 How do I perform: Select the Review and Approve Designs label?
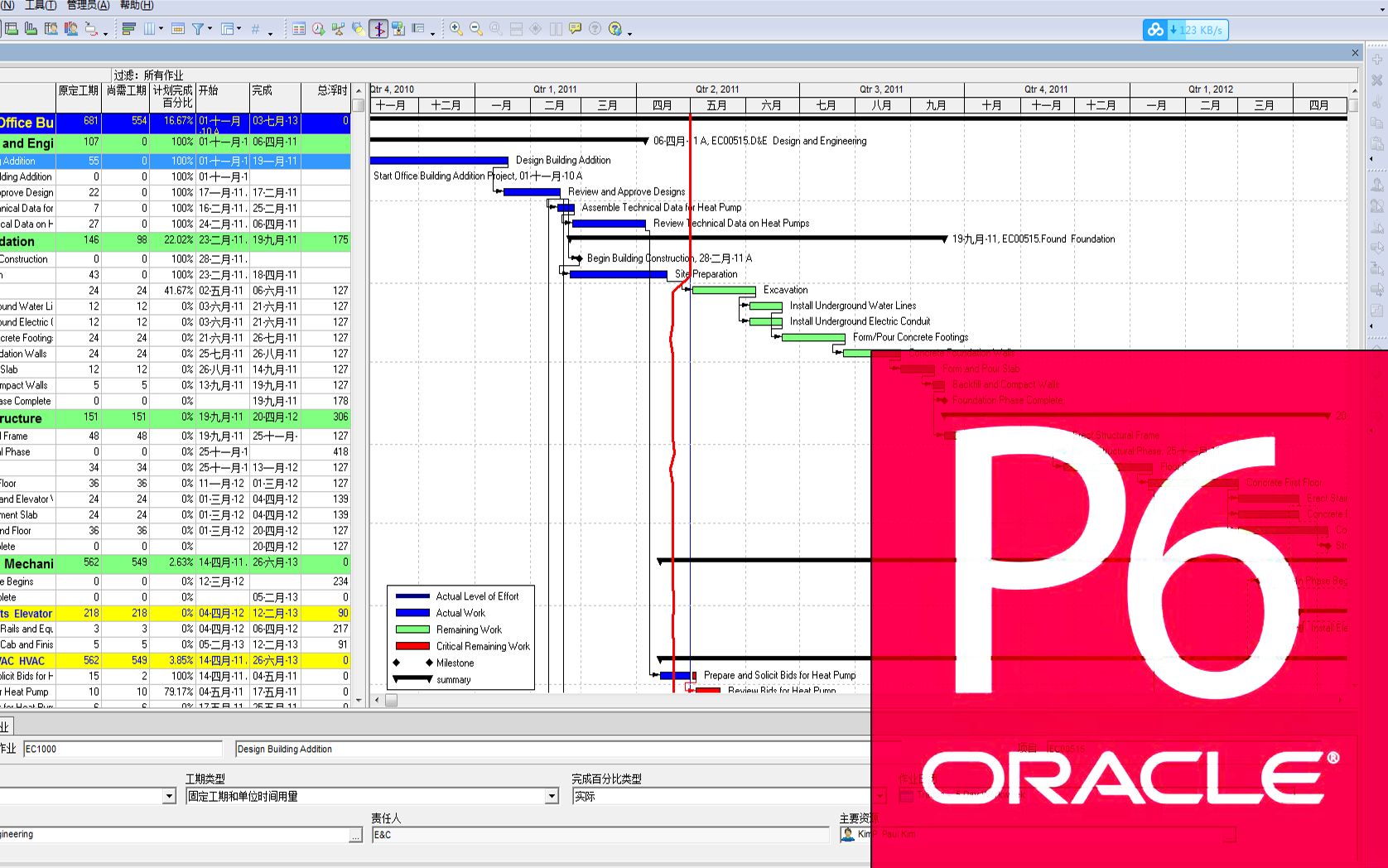coord(626,191)
